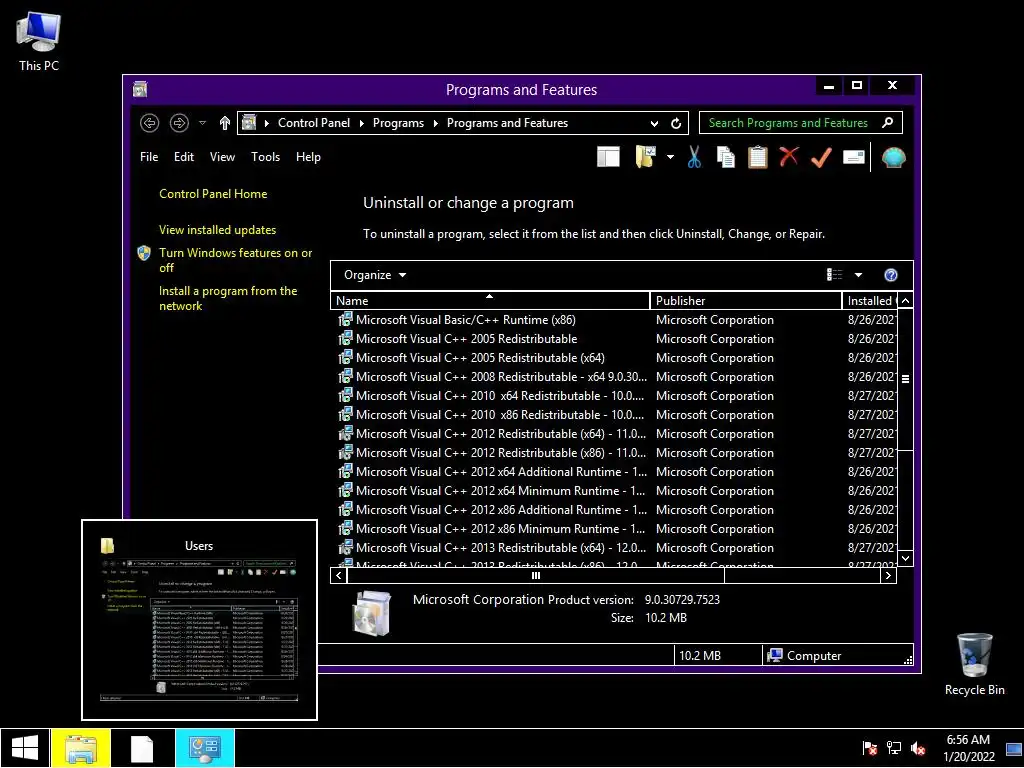Click the envelope Email icon

[854, 157]
